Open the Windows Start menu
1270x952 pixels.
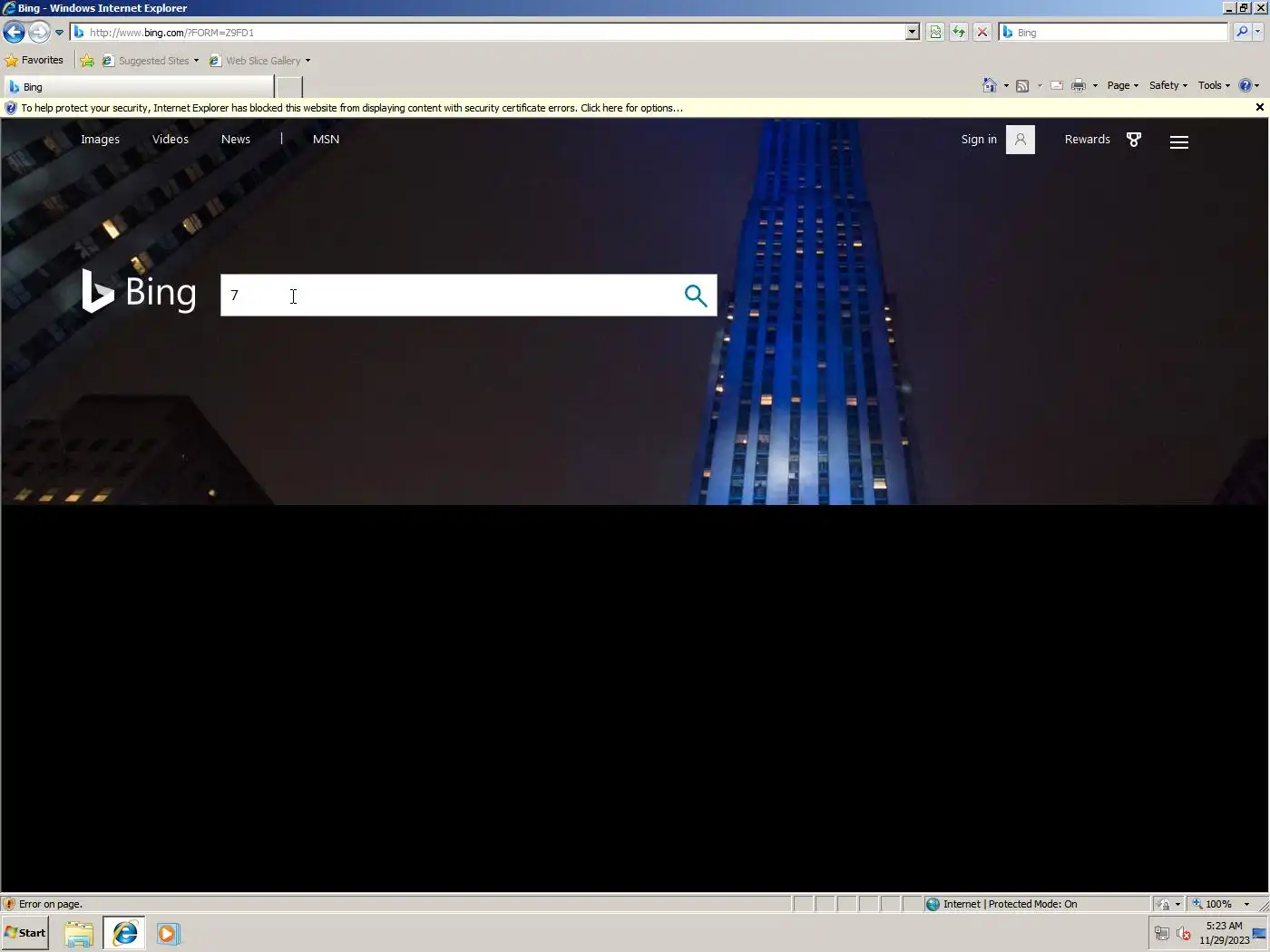point(25,933)
